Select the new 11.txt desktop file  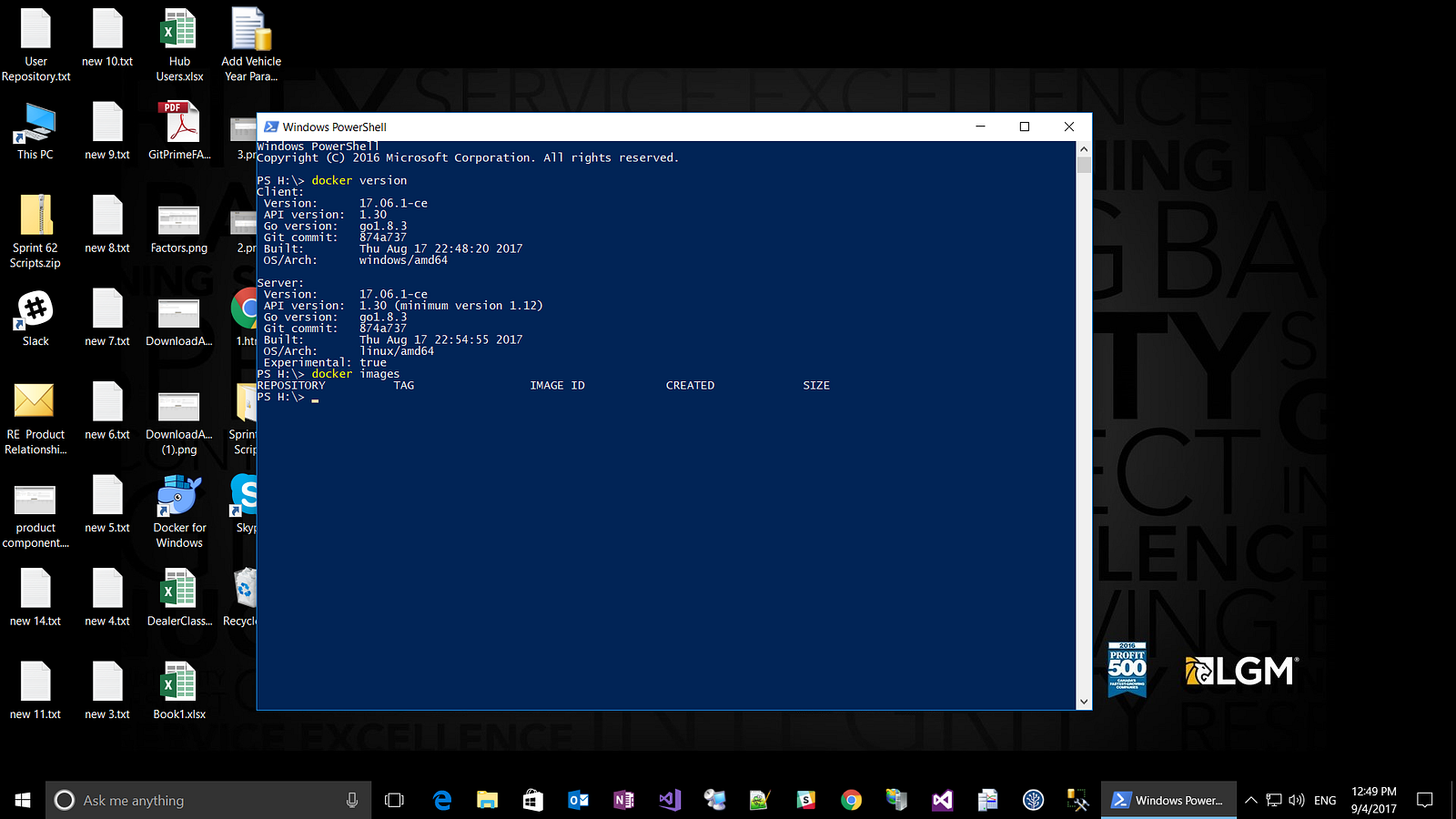[35, 692]
